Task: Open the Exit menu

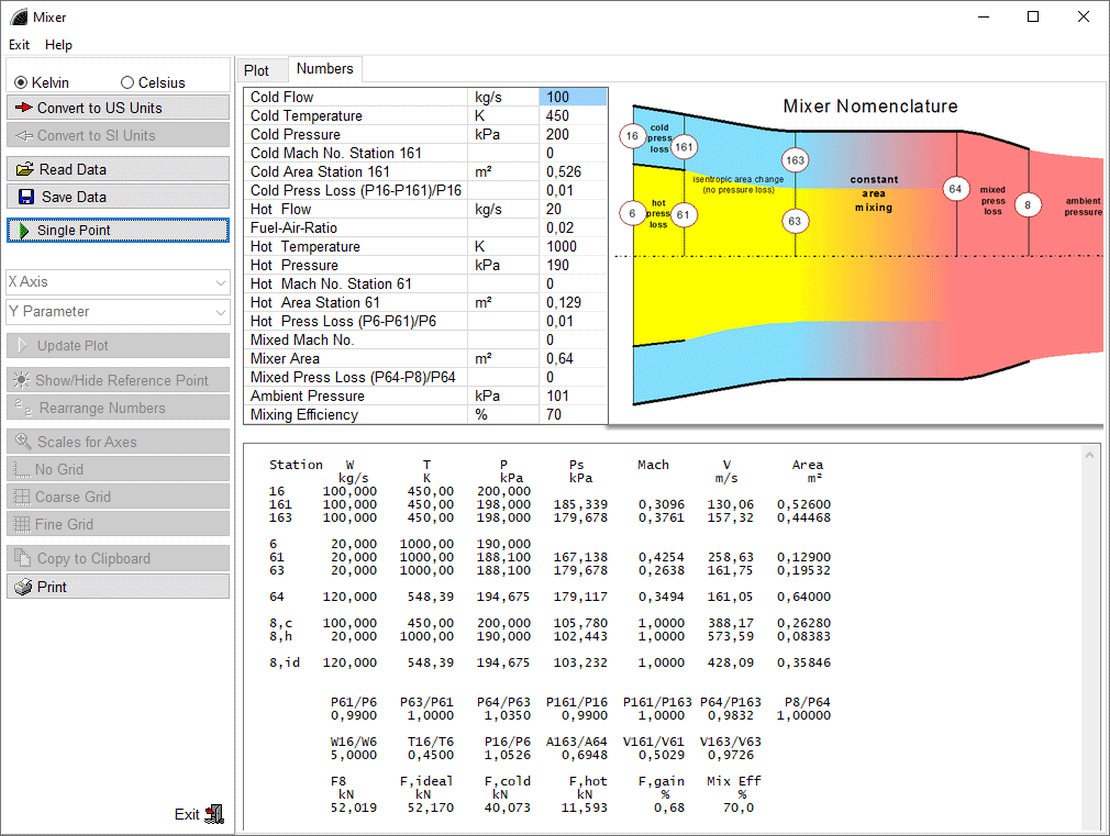Action: [19, 45]
